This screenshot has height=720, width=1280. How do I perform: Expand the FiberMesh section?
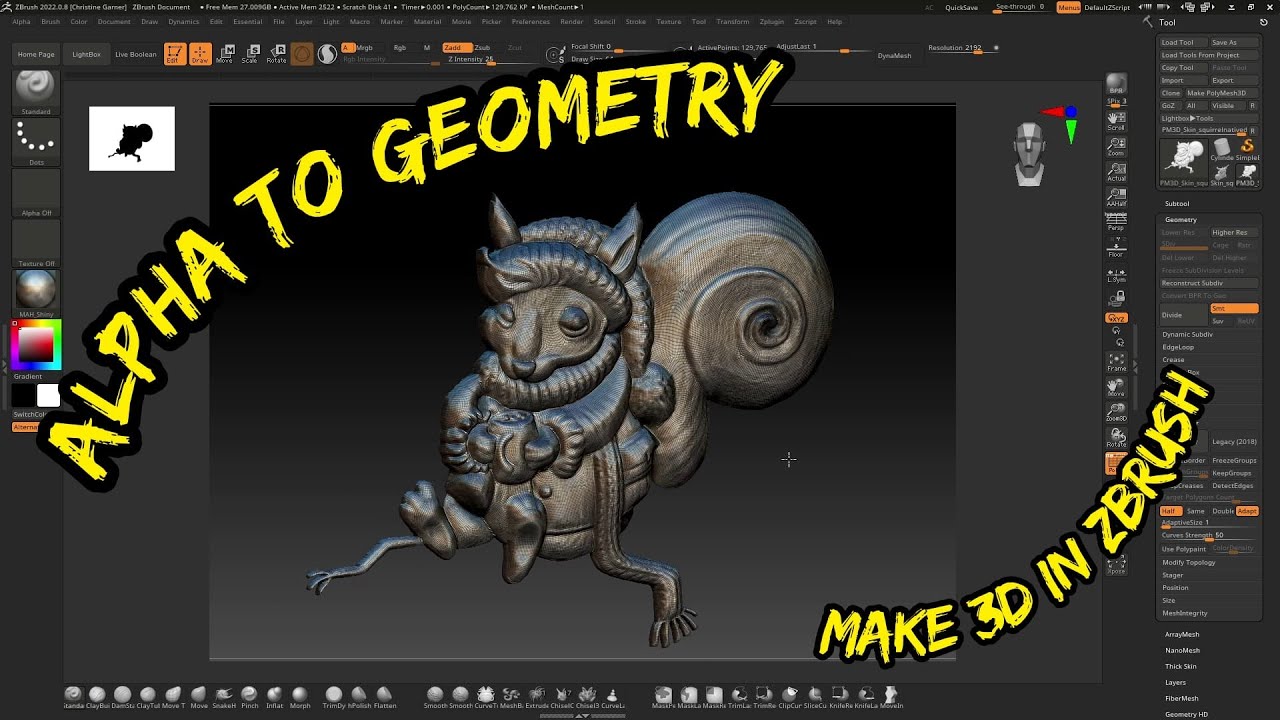(x=1182, y=698)
